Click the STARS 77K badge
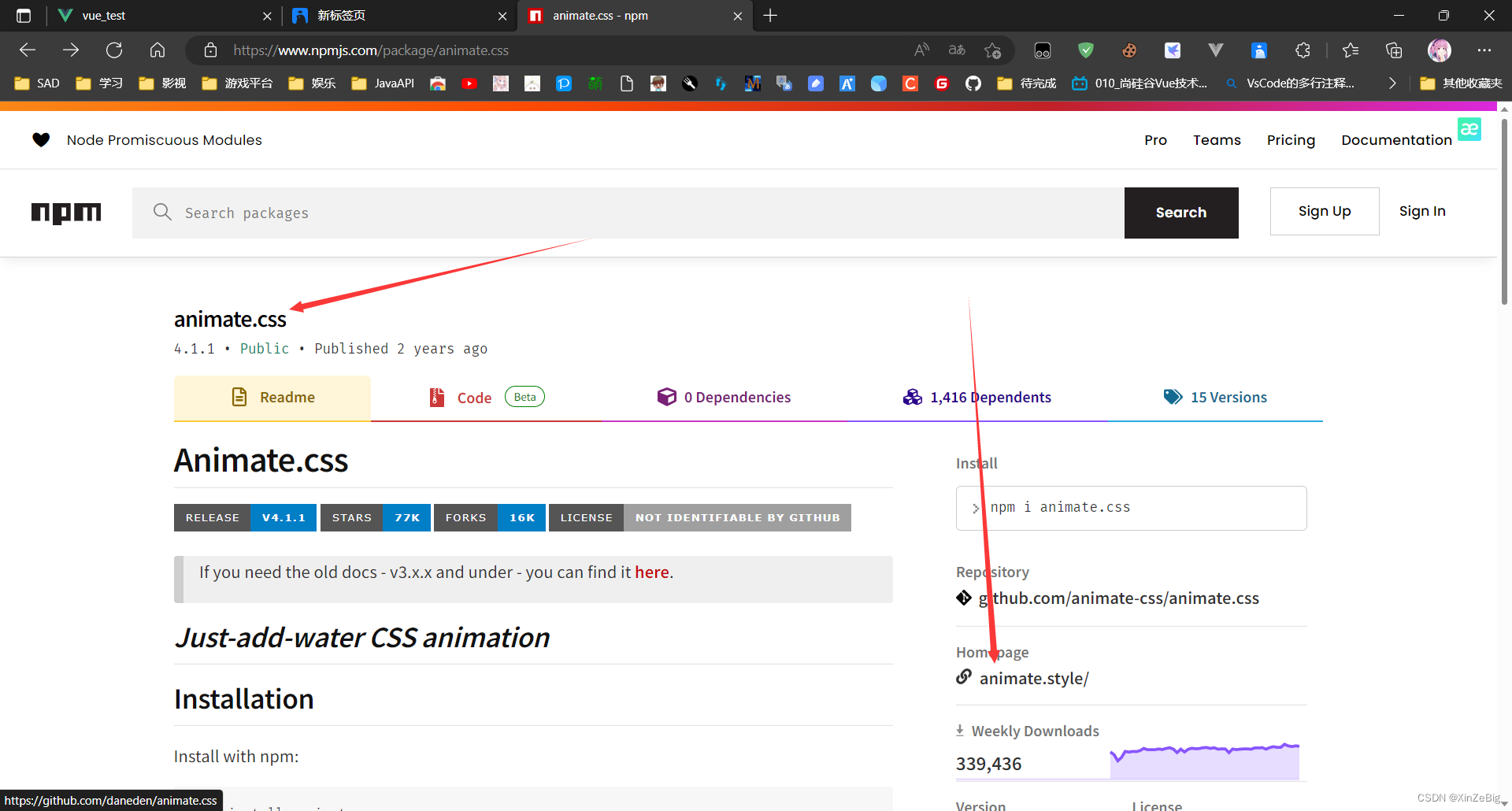This screenshot has height=811, width=1512. pos(376,518)
